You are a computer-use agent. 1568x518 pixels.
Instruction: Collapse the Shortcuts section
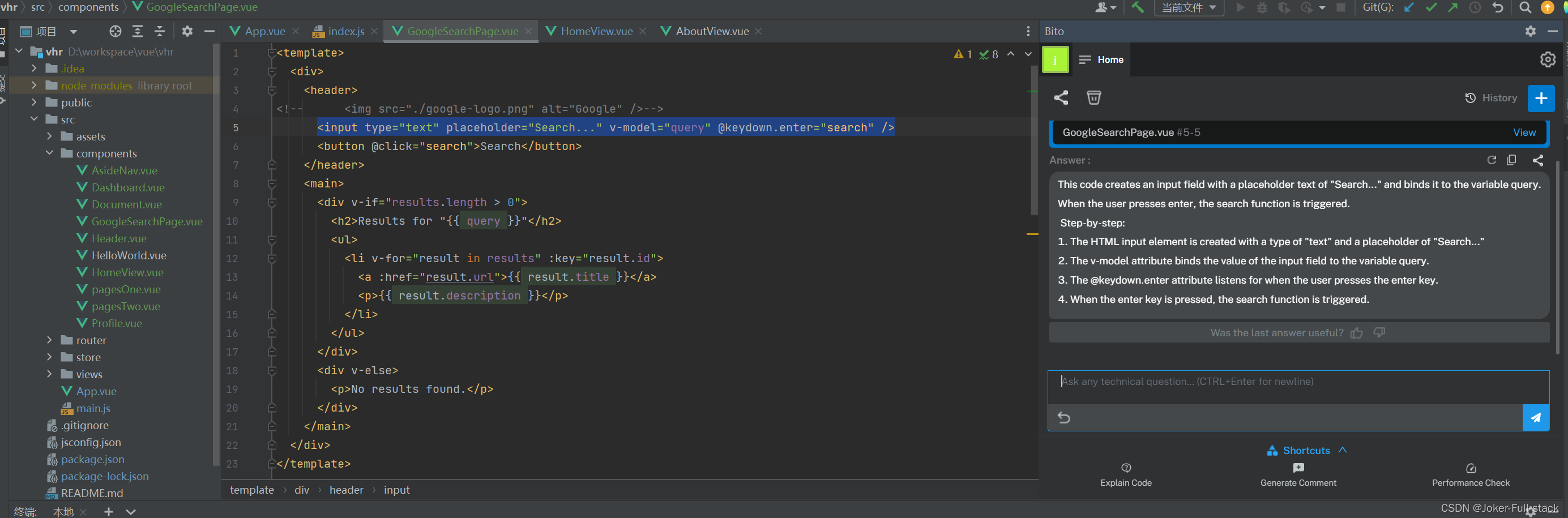click(1342, 450)
